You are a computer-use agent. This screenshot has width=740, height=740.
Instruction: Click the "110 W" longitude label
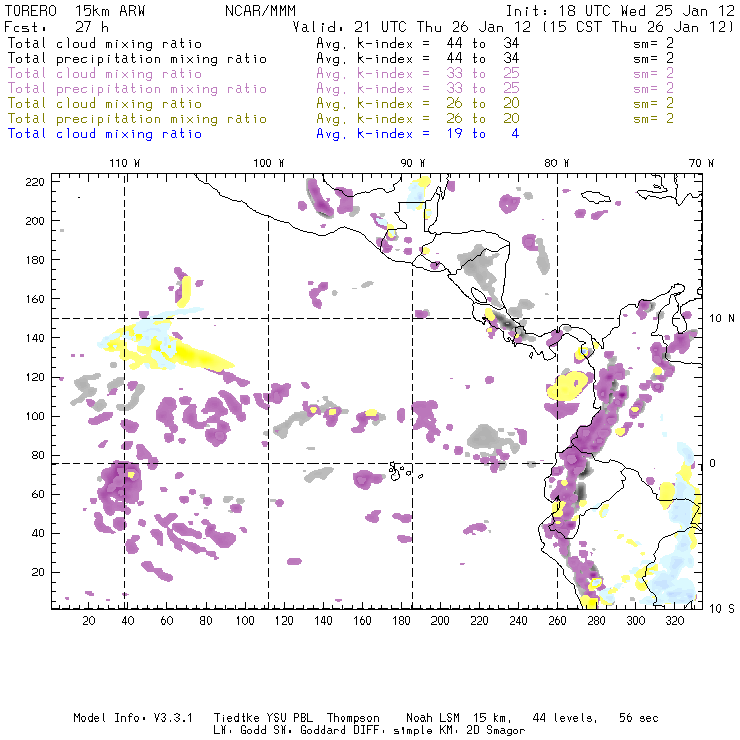pyautogui.click(x=125, y=163)
